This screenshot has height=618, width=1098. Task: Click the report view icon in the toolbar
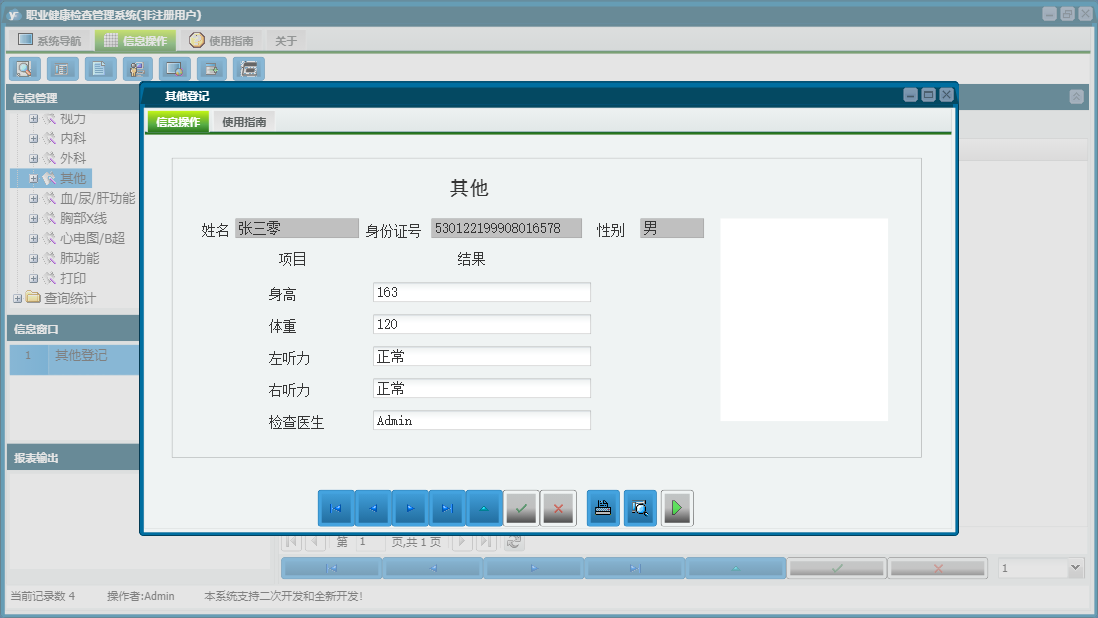pos(61,68)
